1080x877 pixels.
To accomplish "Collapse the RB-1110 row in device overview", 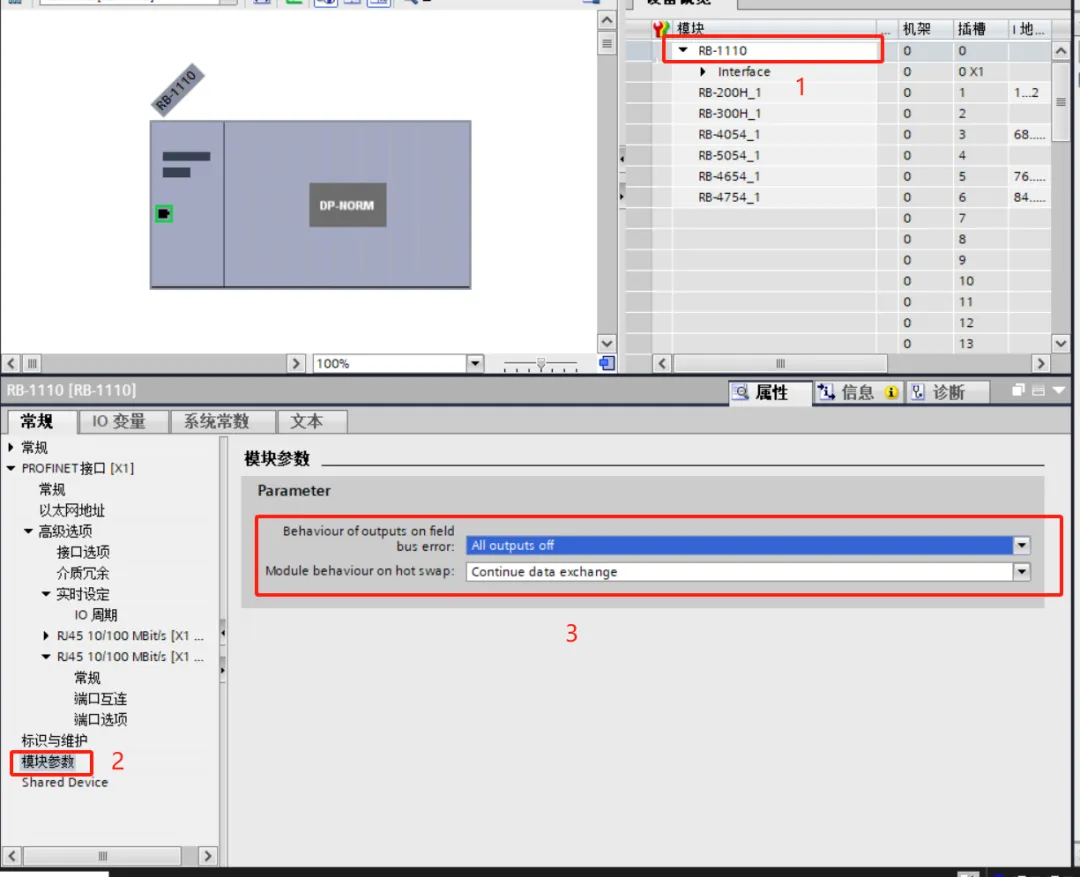I will point(683,50).
